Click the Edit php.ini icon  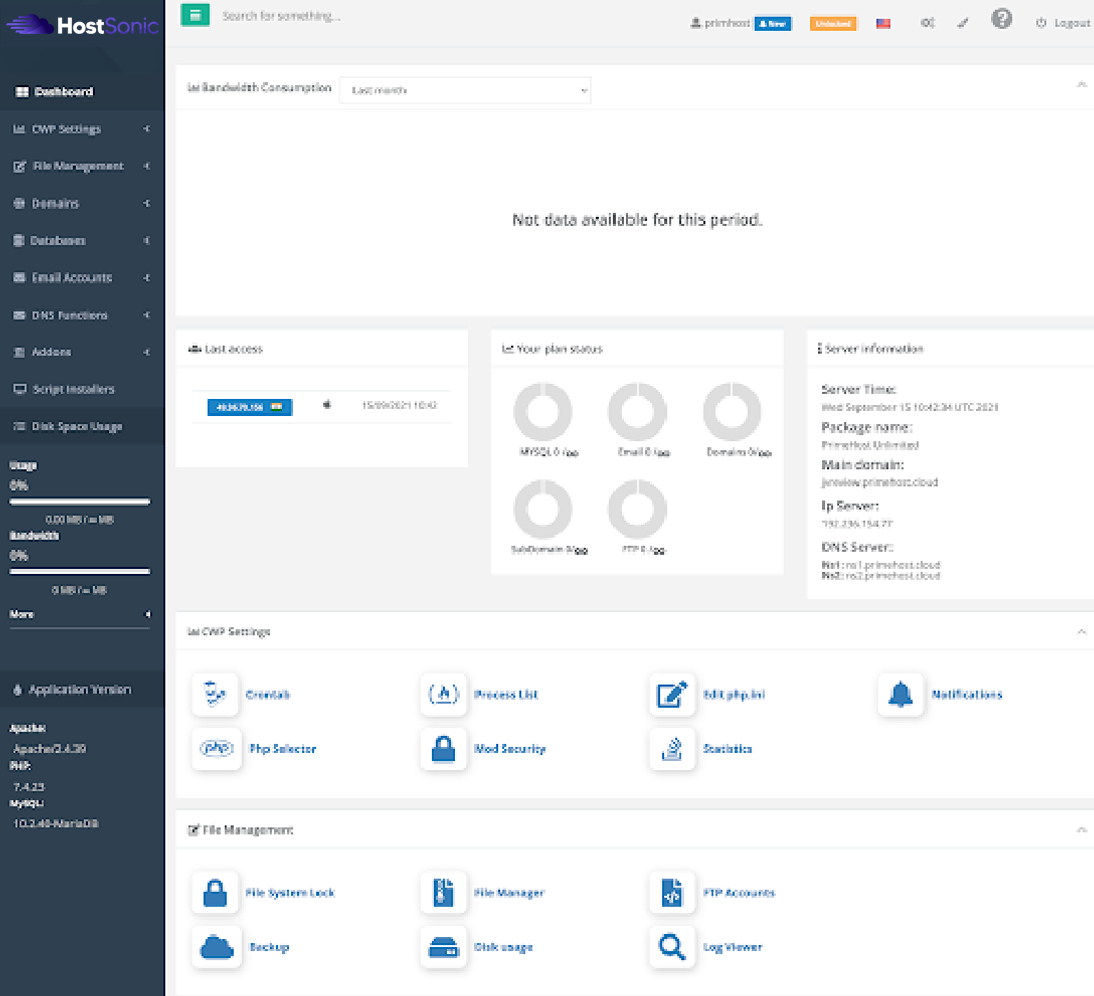[x=673, y=695]
